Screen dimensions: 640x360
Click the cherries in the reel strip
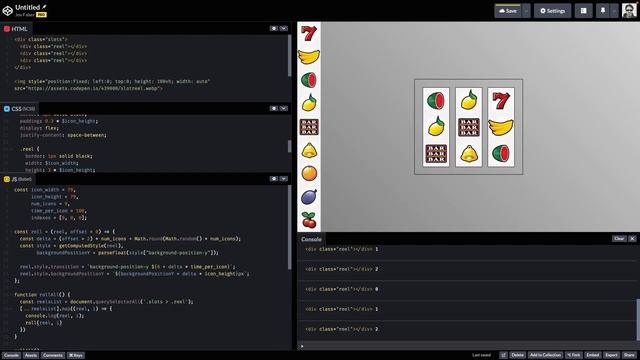pos(309,220)
